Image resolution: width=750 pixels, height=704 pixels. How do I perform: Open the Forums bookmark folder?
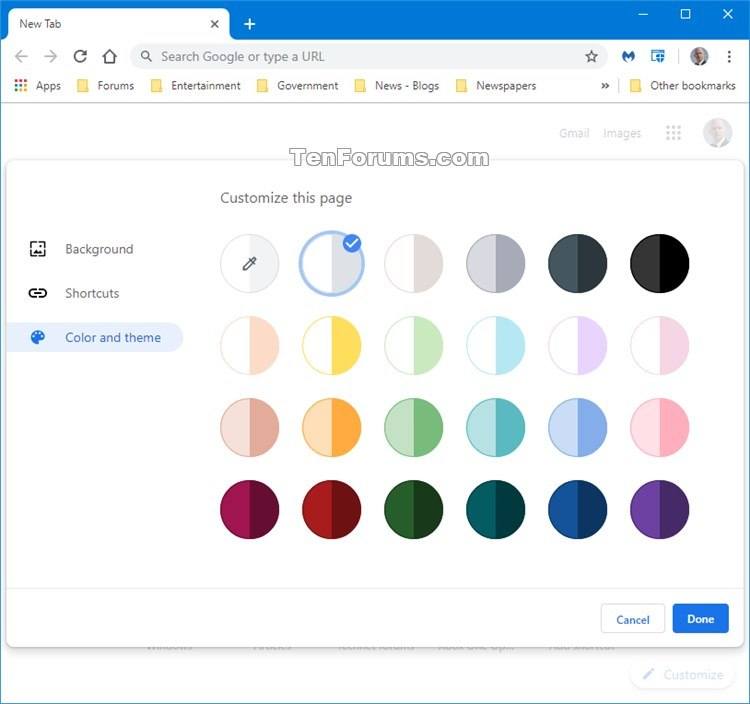tap(106, 86)
